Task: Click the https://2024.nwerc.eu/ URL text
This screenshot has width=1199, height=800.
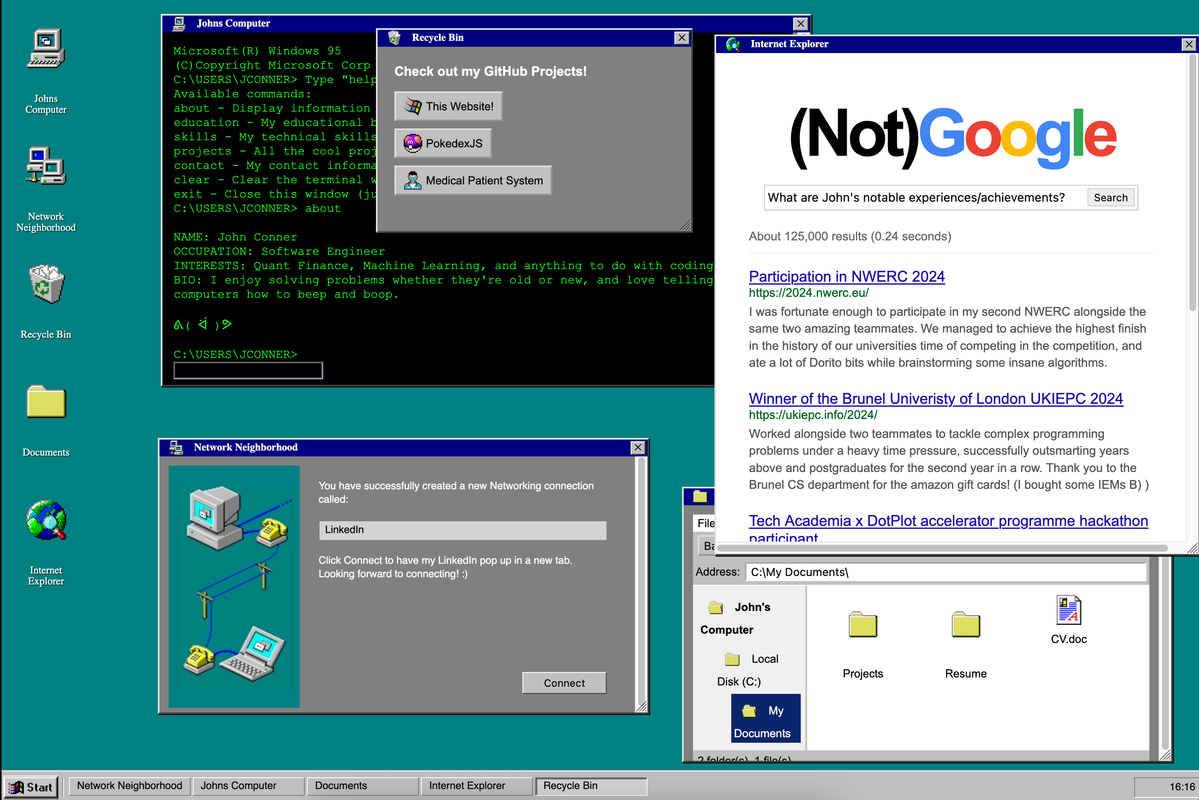Action: coord(808,293)
